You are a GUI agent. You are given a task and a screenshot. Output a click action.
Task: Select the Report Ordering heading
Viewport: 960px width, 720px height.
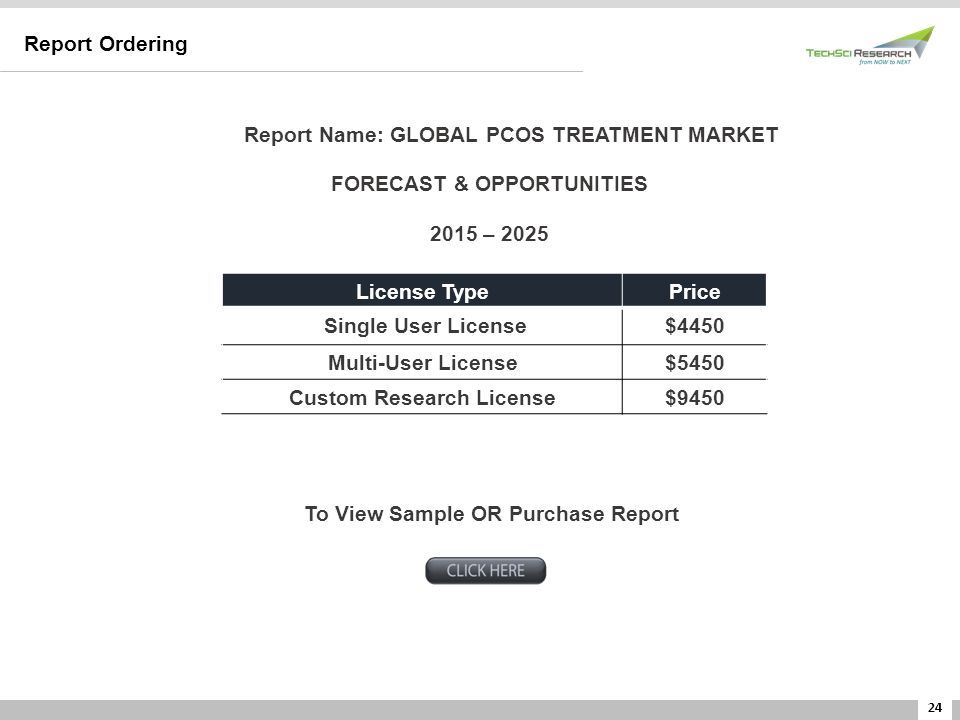pos(105,44)
